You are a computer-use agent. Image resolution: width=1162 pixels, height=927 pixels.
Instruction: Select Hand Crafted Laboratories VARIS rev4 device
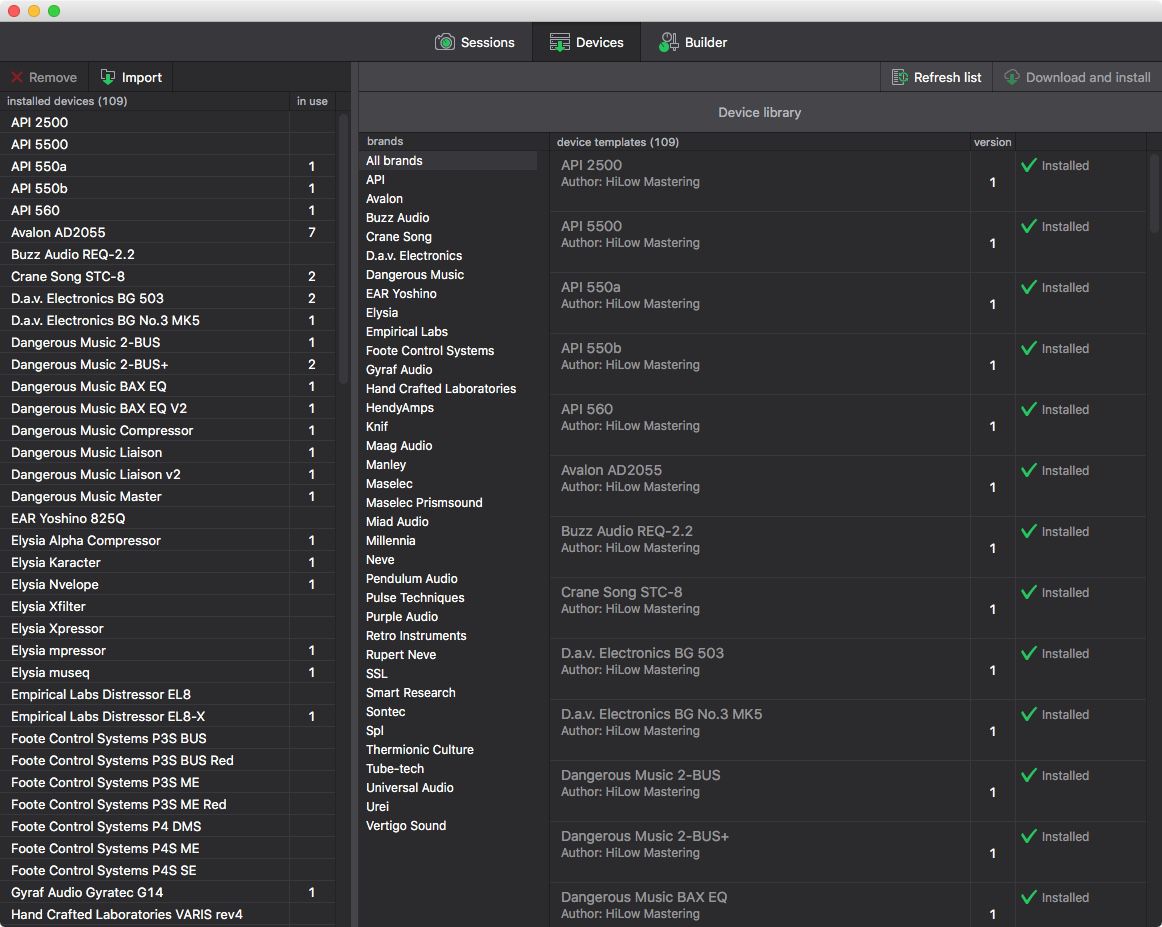pyautogui.click(x=167, y=914)
